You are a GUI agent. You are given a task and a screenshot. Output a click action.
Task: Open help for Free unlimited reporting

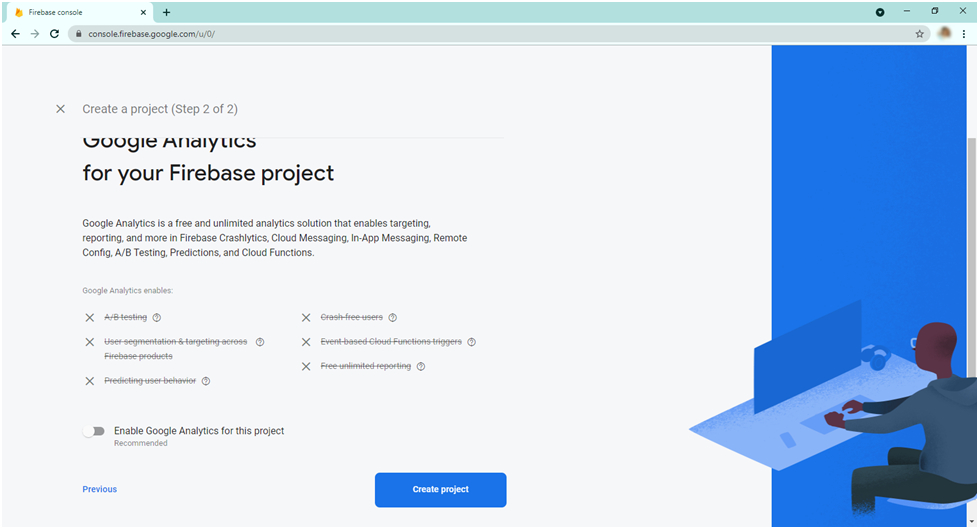(x=421, y=366)
